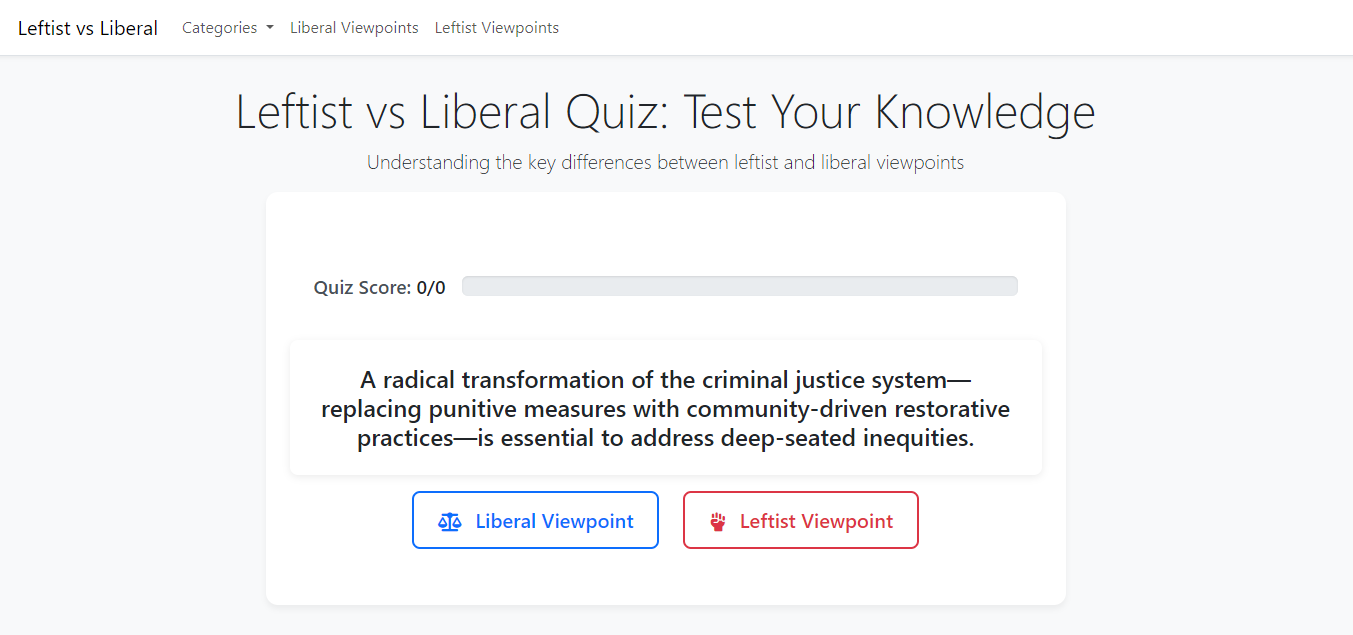Select the 0/0 score value

(431, 288)
